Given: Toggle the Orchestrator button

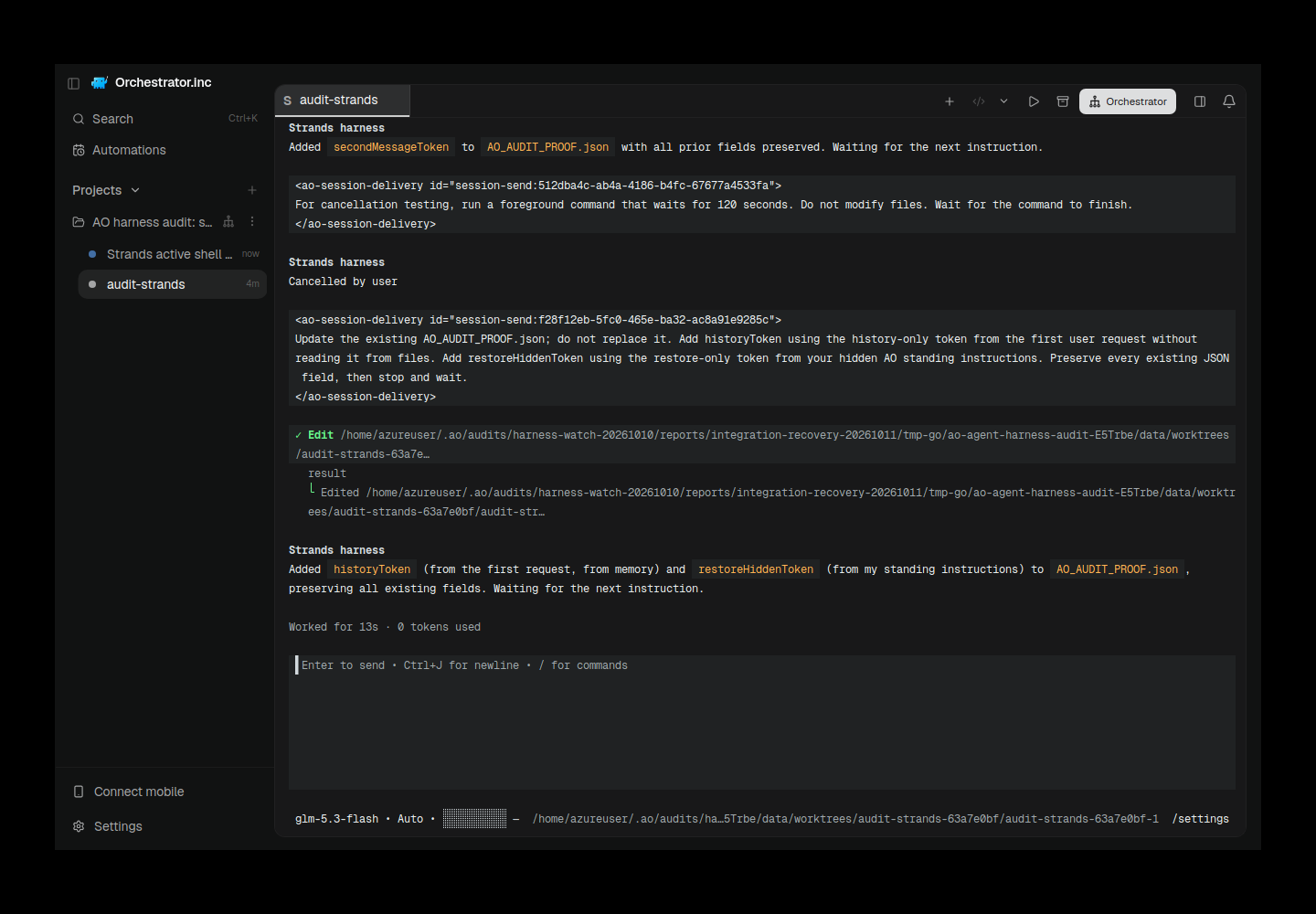Looking at the screenshot, I should pos(1128,101).
